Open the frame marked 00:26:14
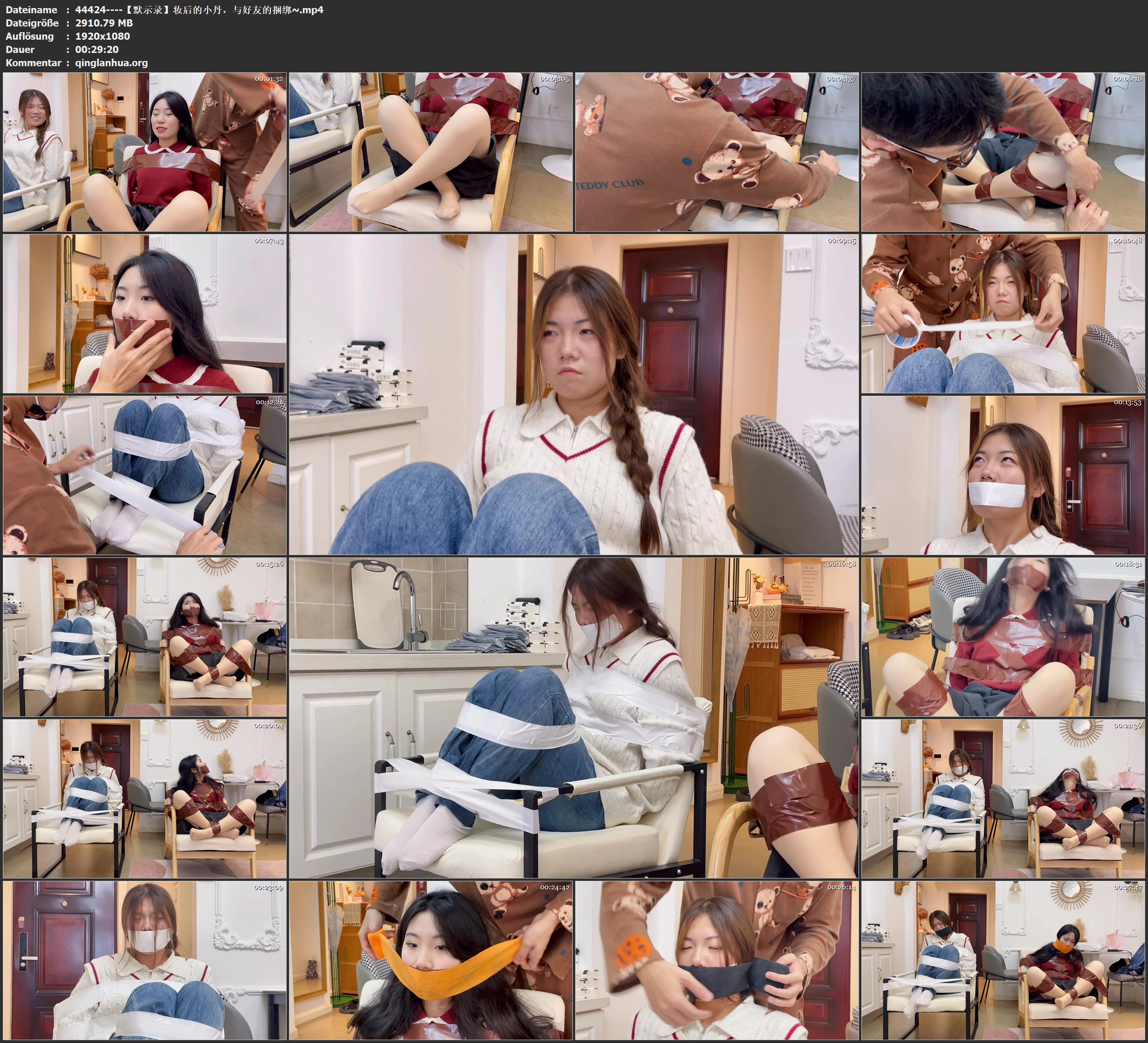Viewport: 1148px width, 1043px height. pyautogui.click(x=716, y=960)
